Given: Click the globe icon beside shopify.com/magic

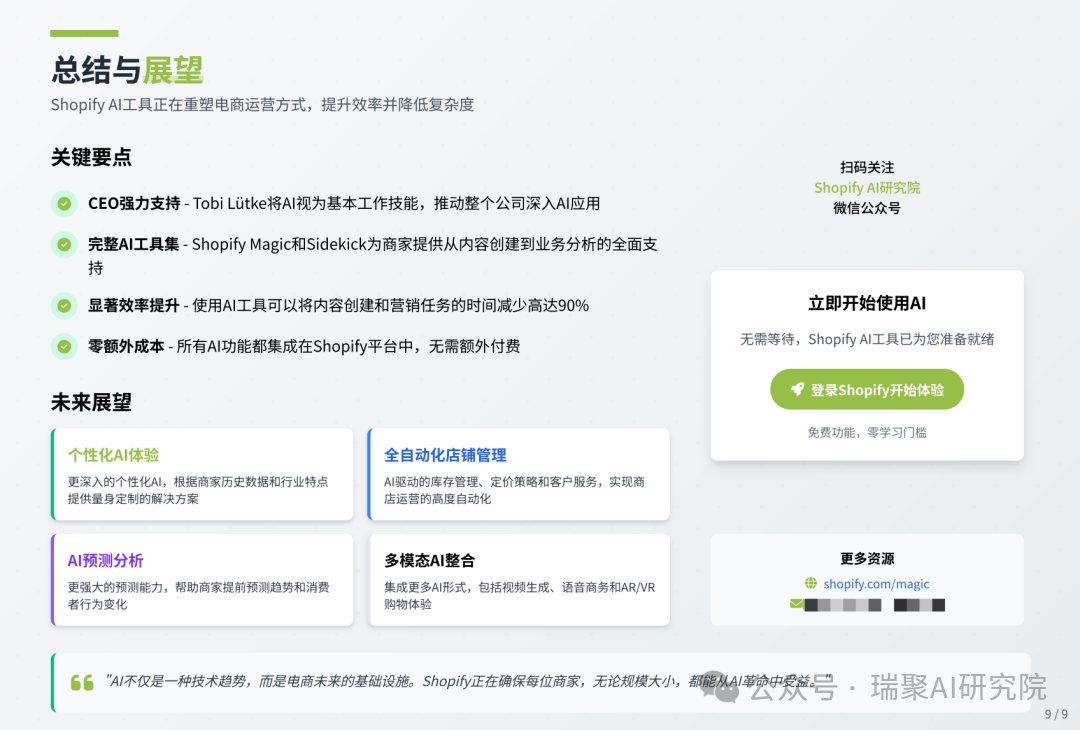Looking at the screenshot, I should tap(811, 583).
